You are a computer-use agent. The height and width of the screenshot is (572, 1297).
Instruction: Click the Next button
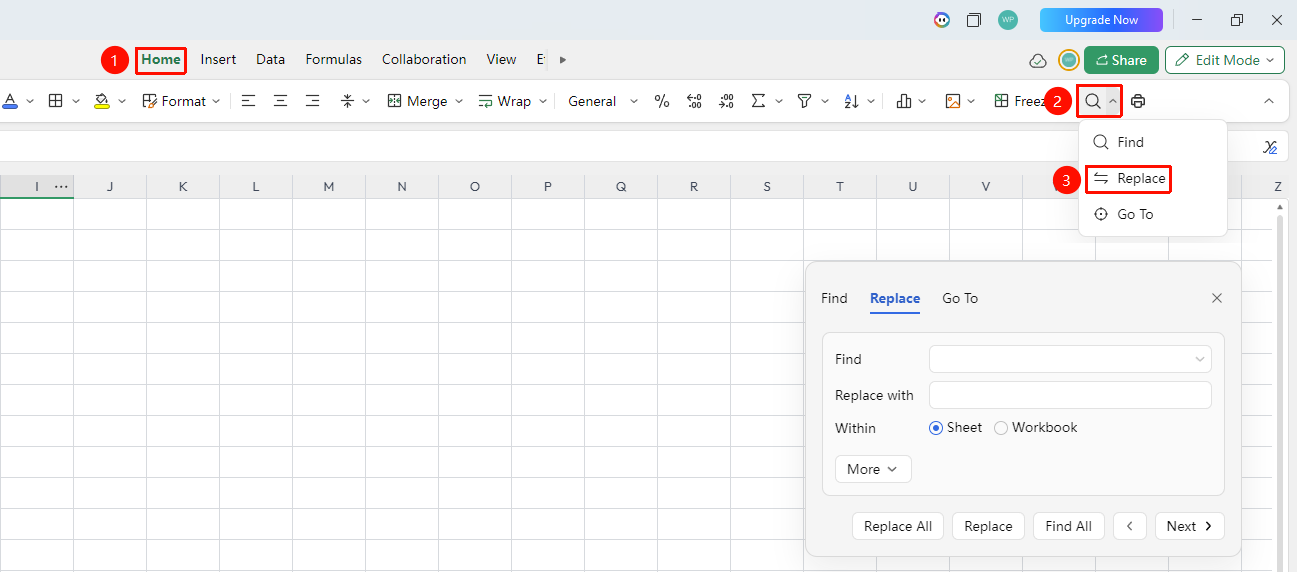click(x=1190, y=526)
